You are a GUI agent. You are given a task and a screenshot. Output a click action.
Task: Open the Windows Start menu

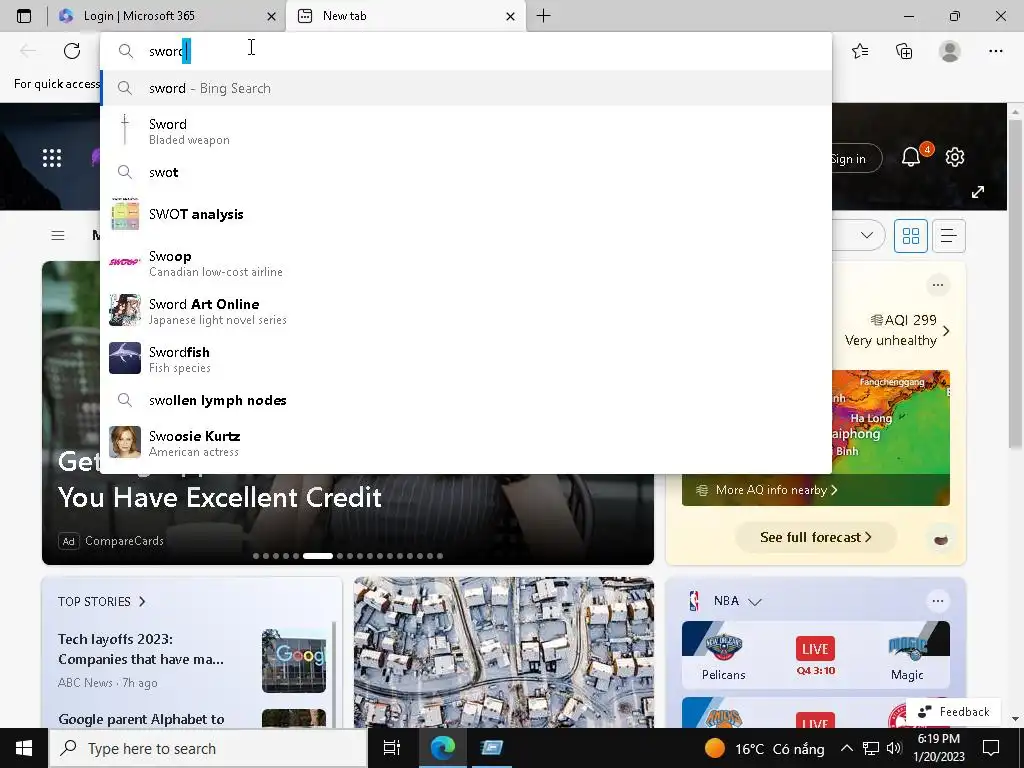[24, 748]
